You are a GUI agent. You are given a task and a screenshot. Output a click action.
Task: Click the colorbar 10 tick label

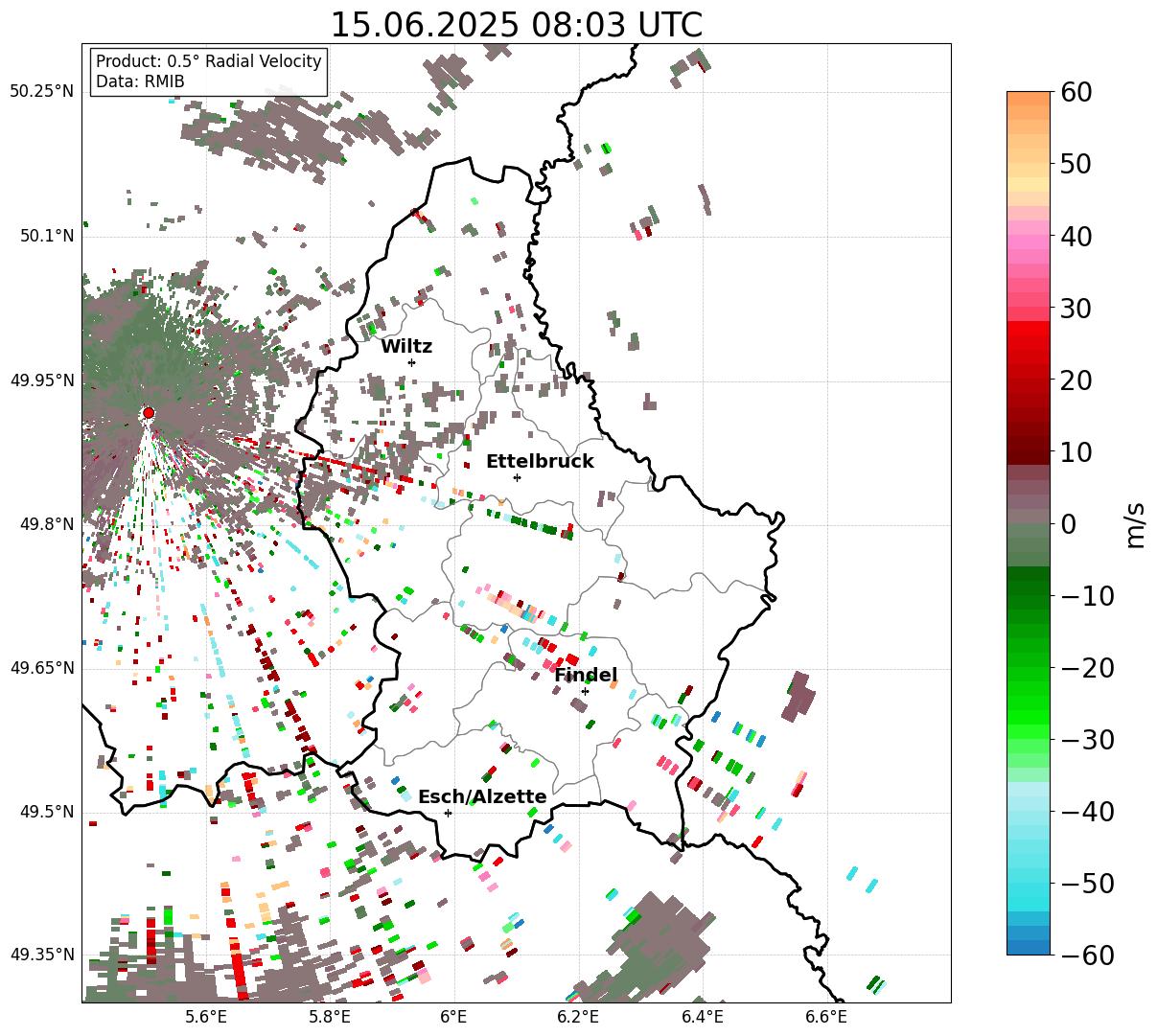(1076, 452)
